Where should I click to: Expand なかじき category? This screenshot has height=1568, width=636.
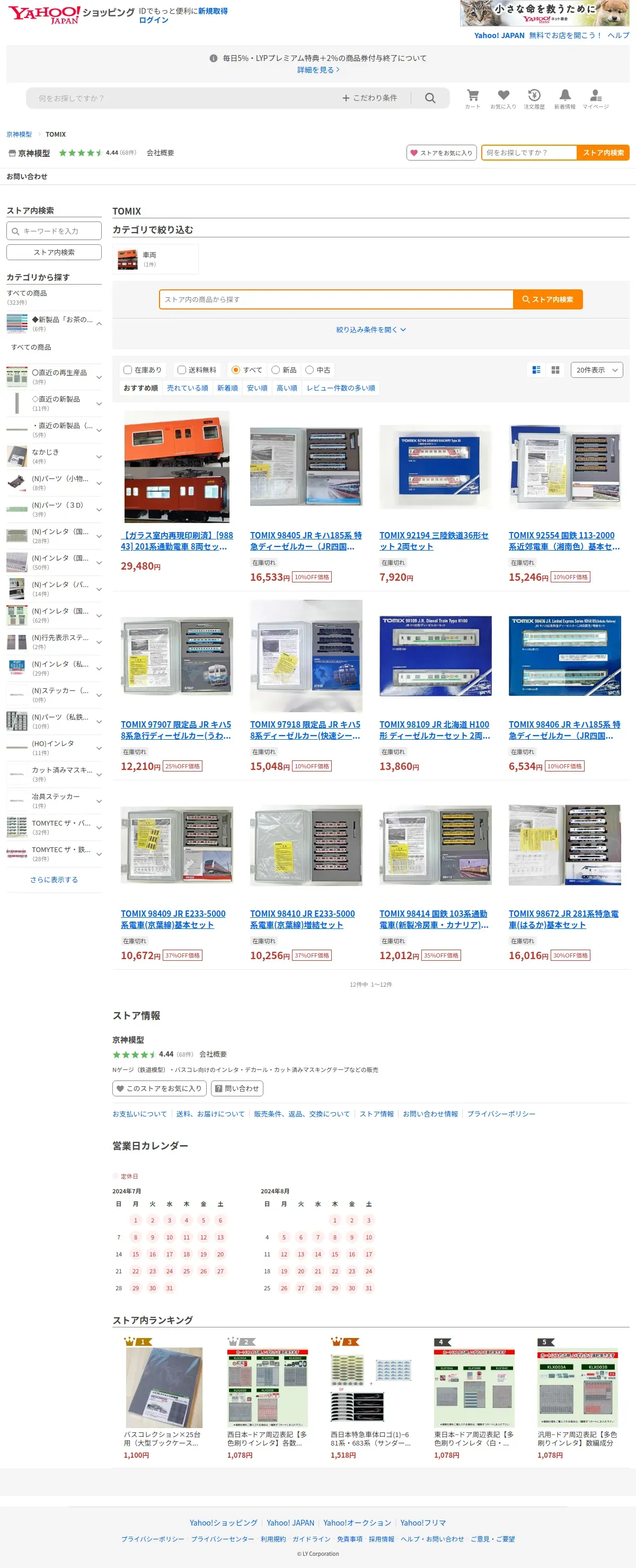tap(99, 457)
